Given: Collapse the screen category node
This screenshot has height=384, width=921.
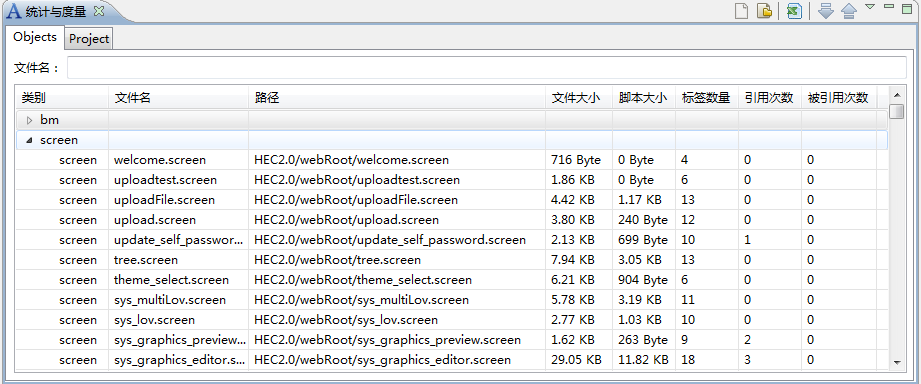Looking at the screenshot, I should [29, 140].
